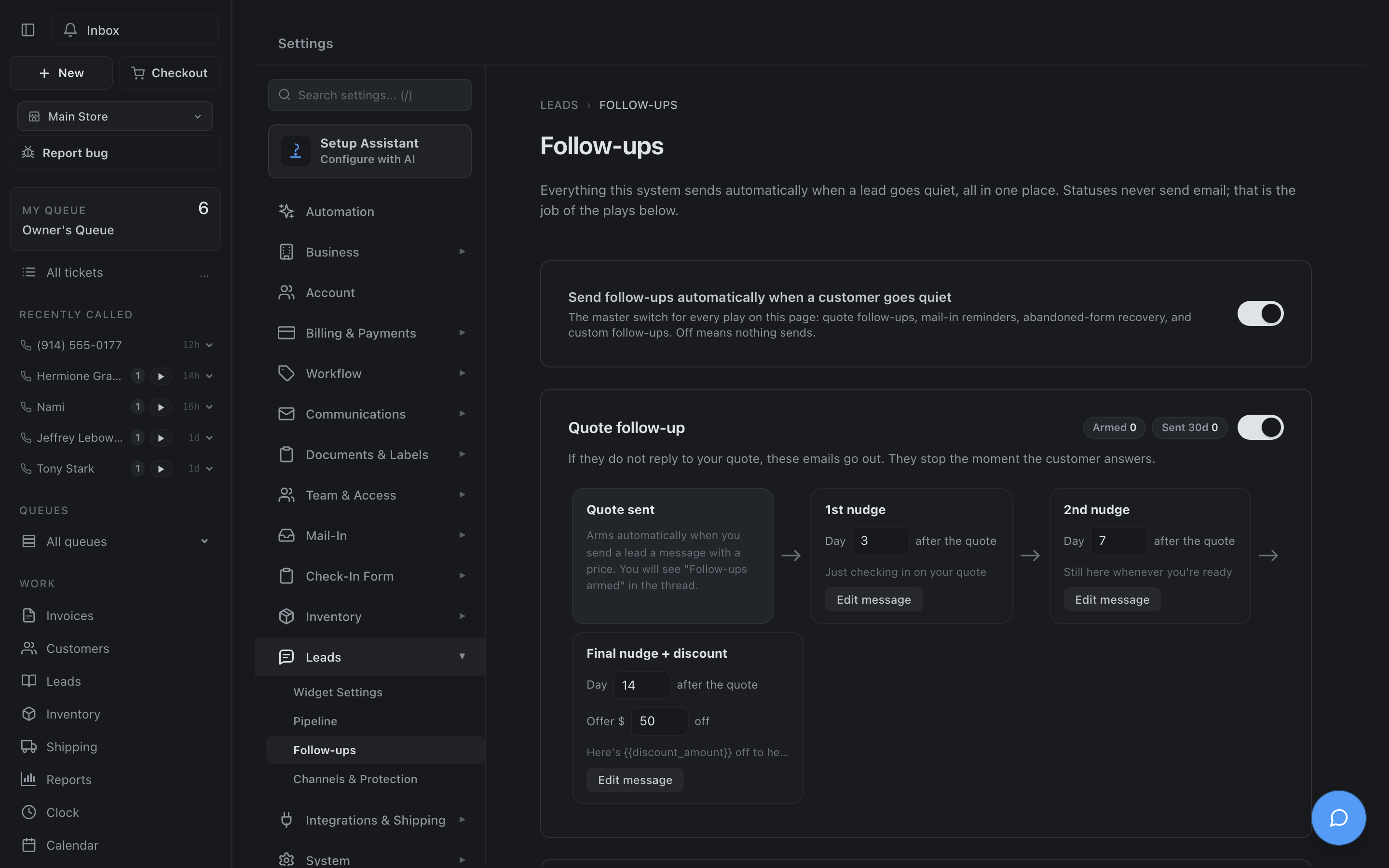Screen dimensions: 1389x868
Task: Click the Checkout button
Action: [169, 73]
